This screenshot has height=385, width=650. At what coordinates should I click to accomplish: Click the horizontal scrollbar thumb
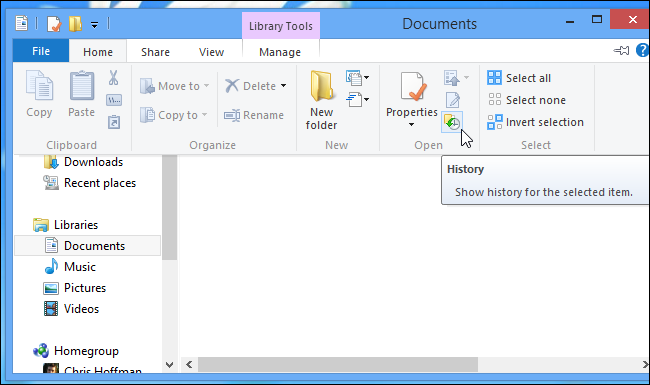[x=338, y=365]
